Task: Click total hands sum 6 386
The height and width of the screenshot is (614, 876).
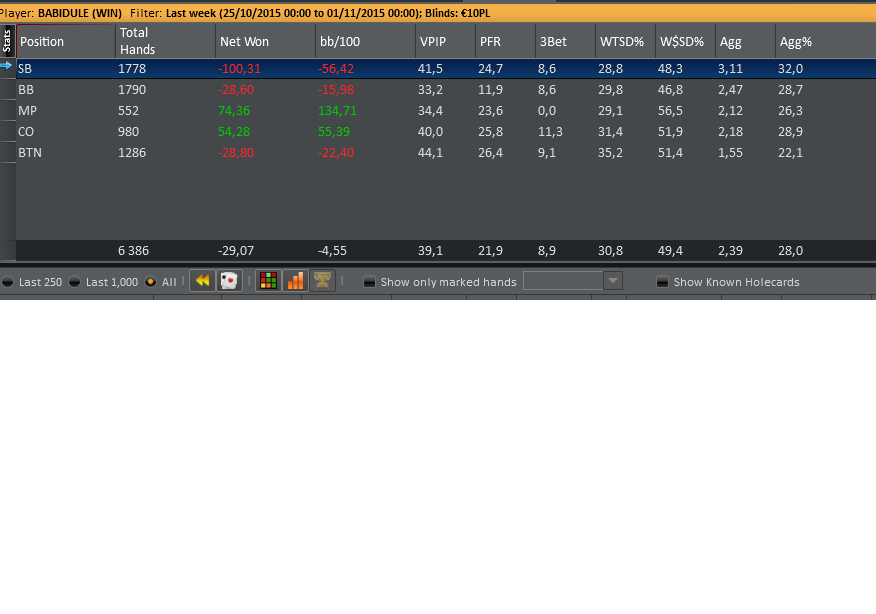Action: click(133, 250)
